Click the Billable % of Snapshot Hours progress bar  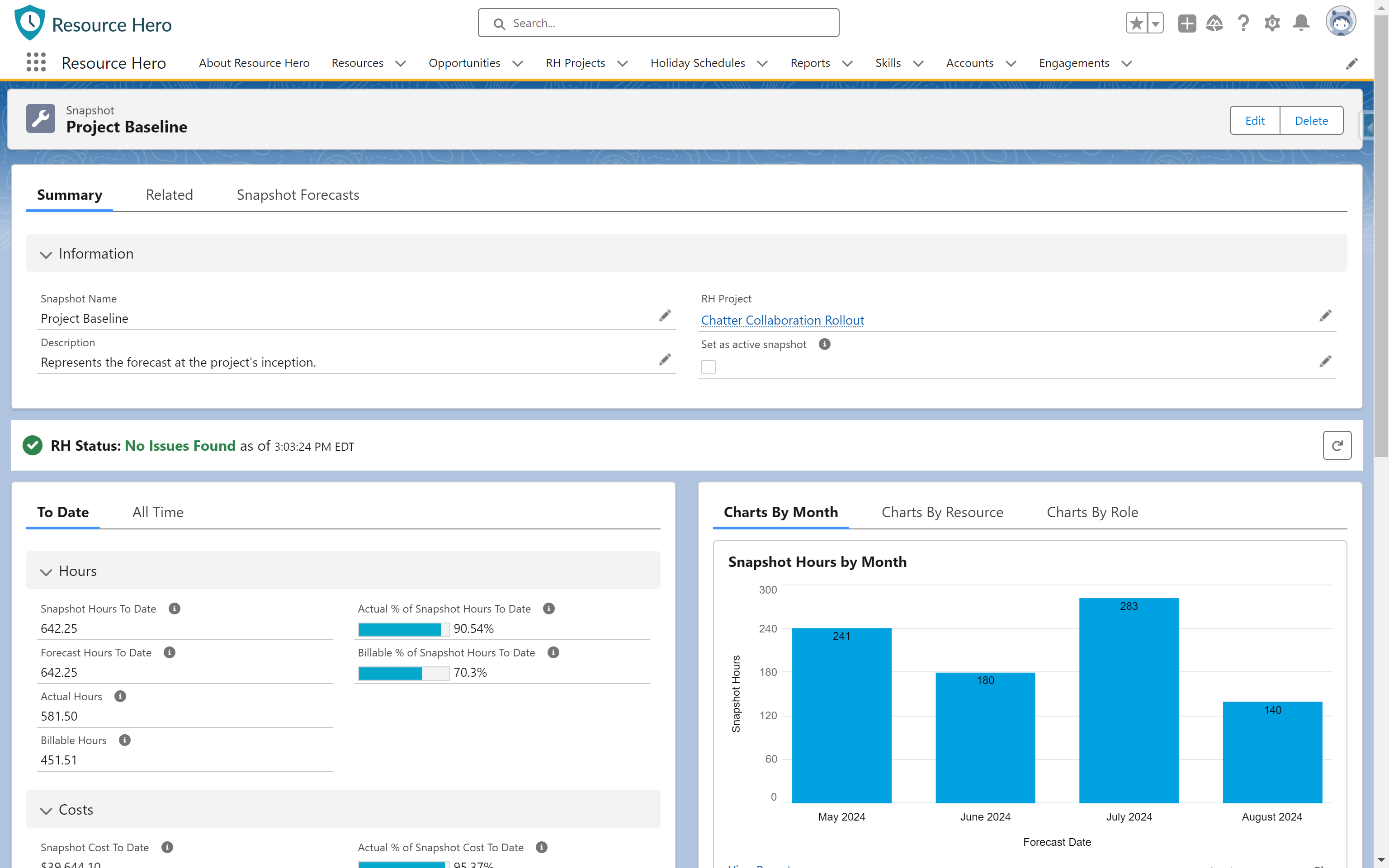pos(403,674)
